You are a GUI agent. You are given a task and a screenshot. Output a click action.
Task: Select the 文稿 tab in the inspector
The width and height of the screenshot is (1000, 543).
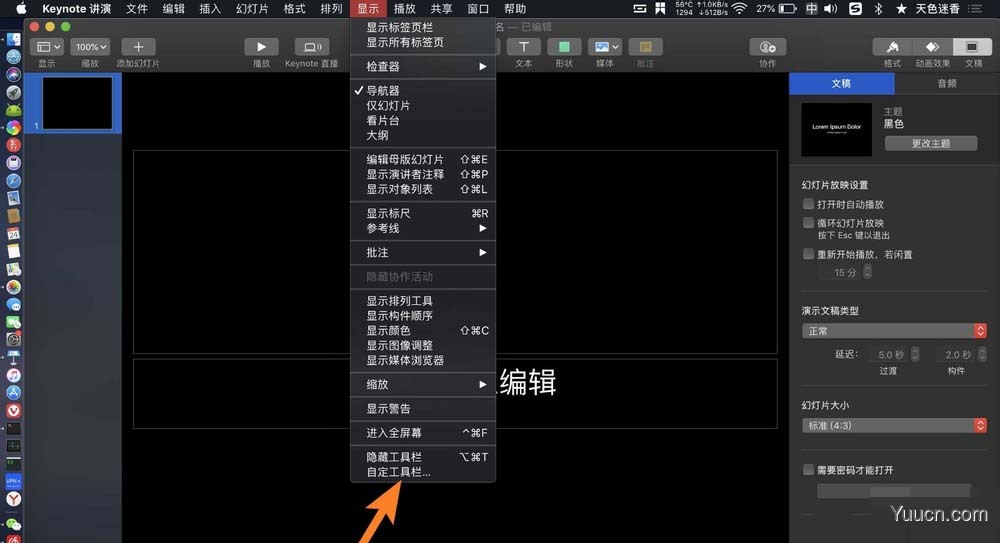coord(841,83)
